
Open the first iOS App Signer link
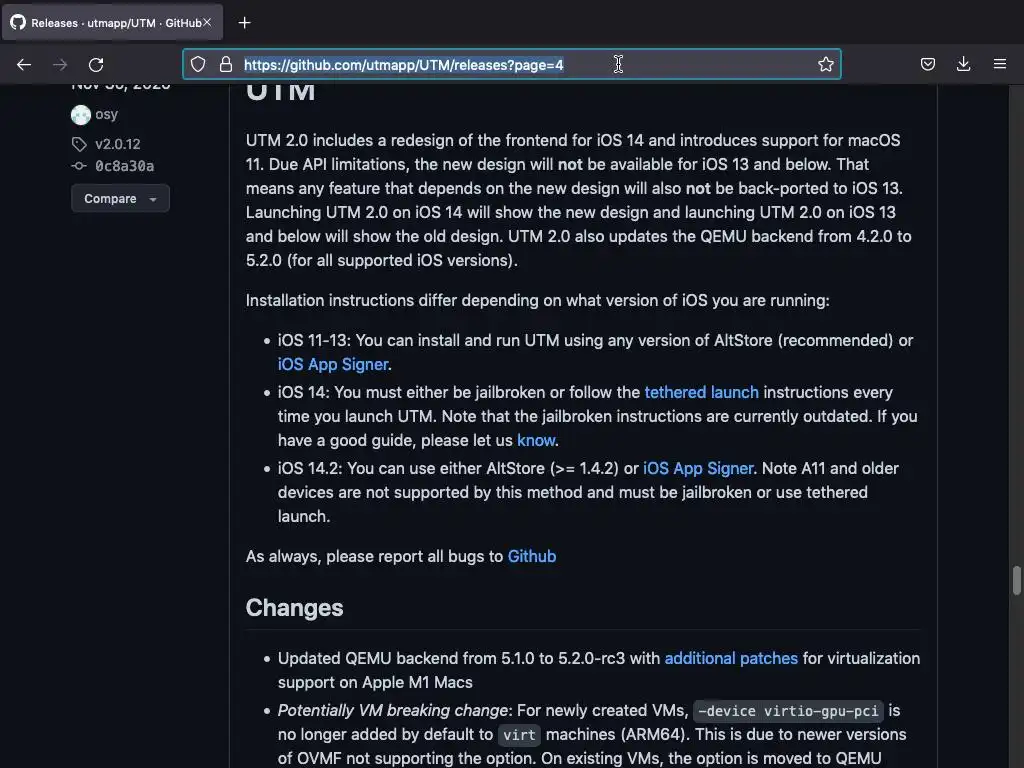click(x=333, y=364)
